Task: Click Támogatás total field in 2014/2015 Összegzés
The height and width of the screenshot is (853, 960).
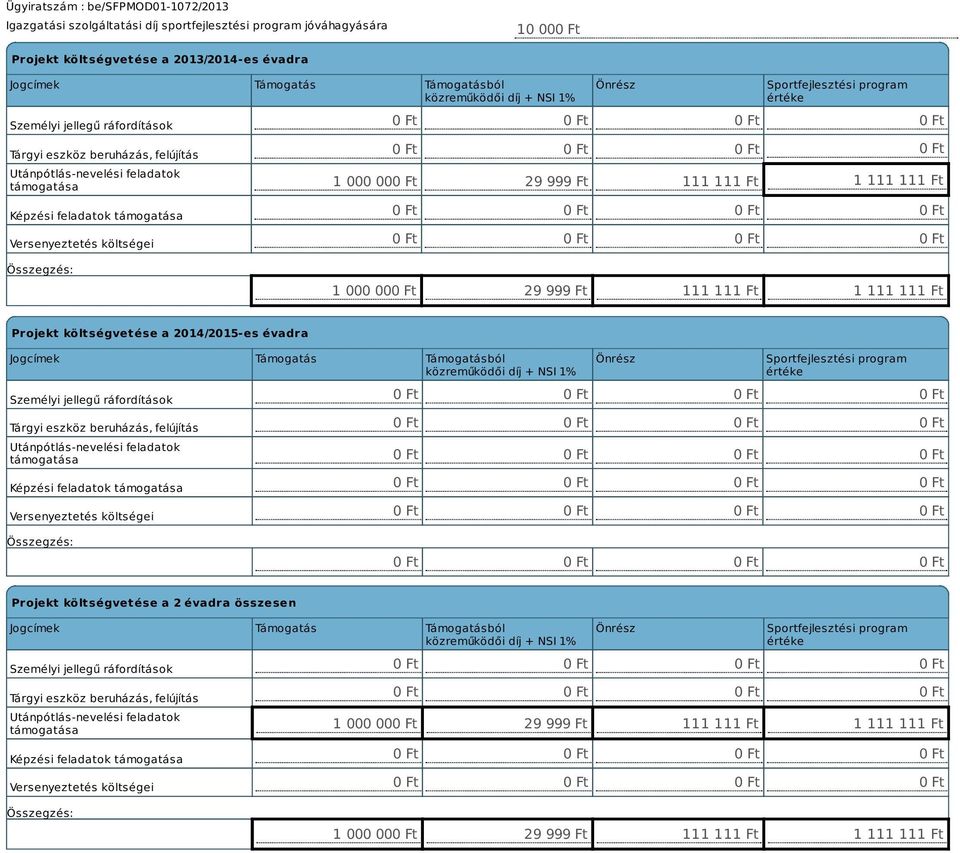Action: point(337,562)
